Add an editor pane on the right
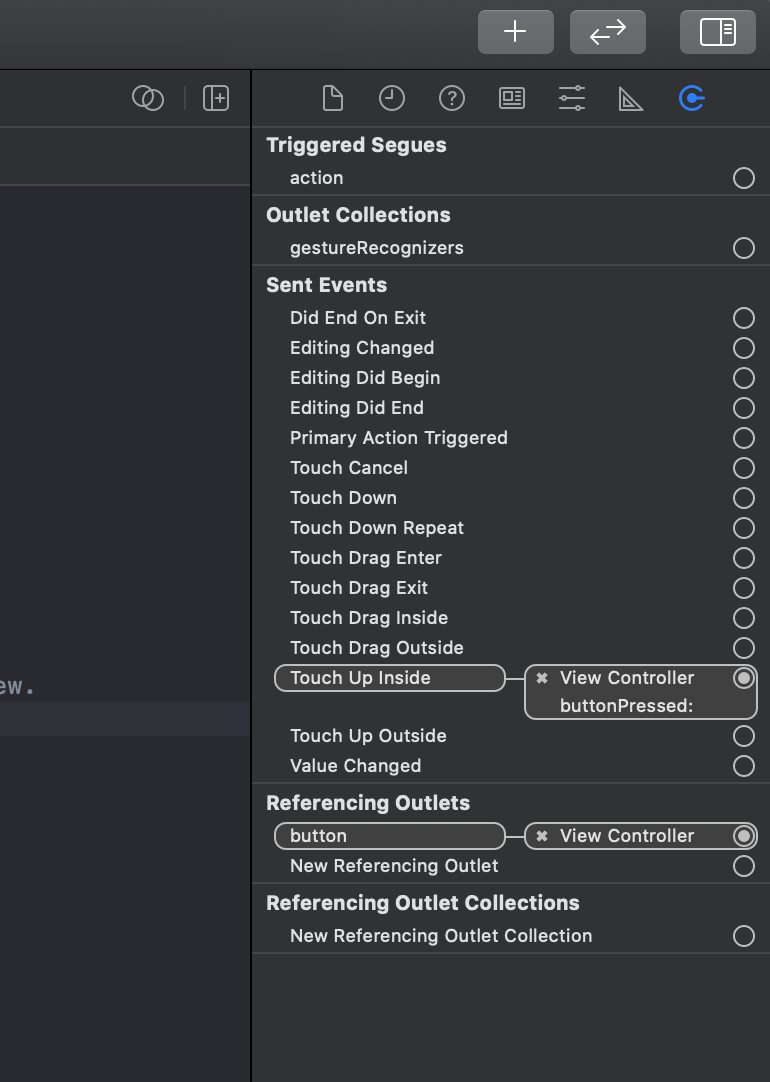Screen dimensions: 770x1082 coord(216,98)
